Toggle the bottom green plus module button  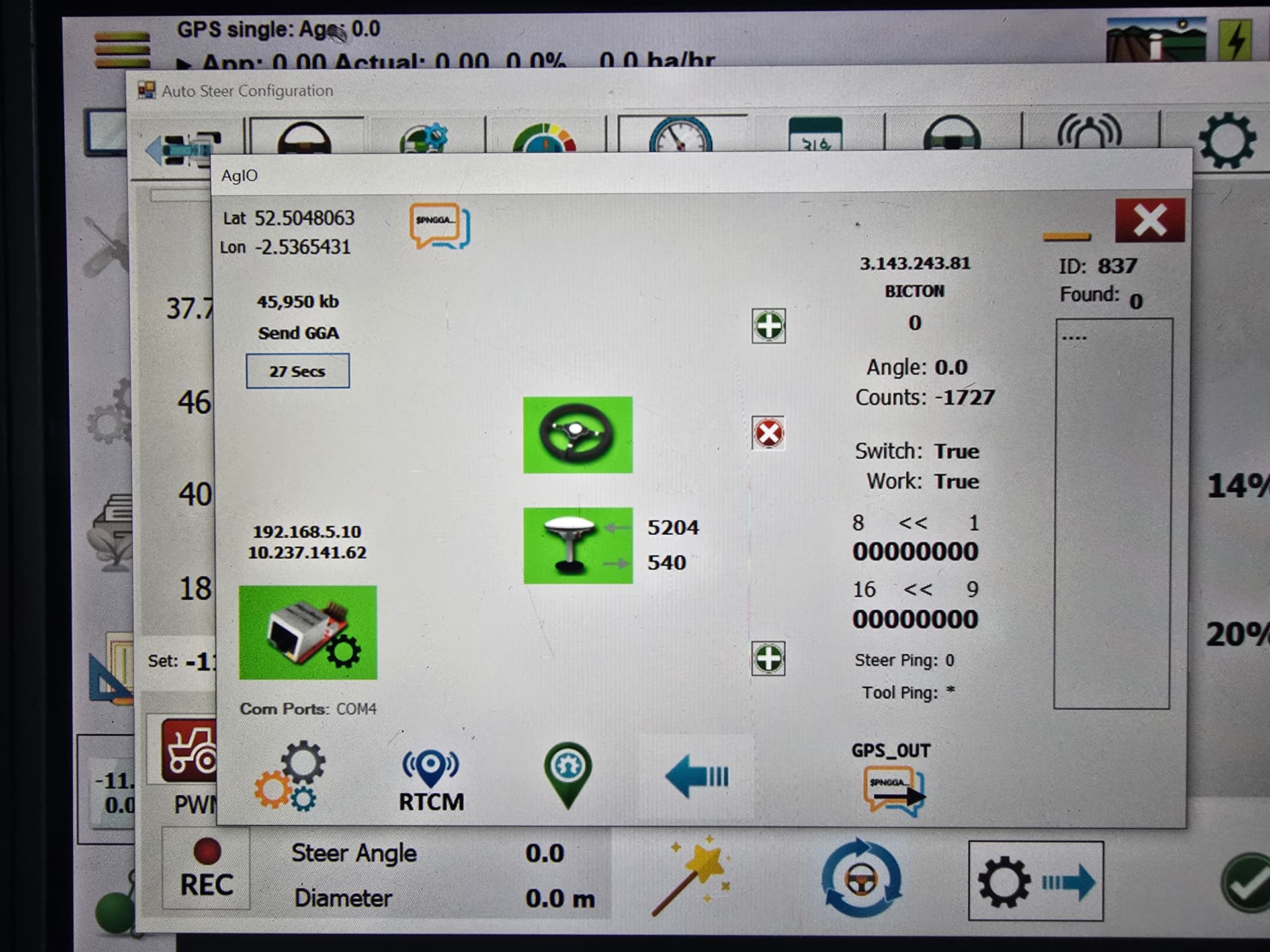(x=768, y=658)
